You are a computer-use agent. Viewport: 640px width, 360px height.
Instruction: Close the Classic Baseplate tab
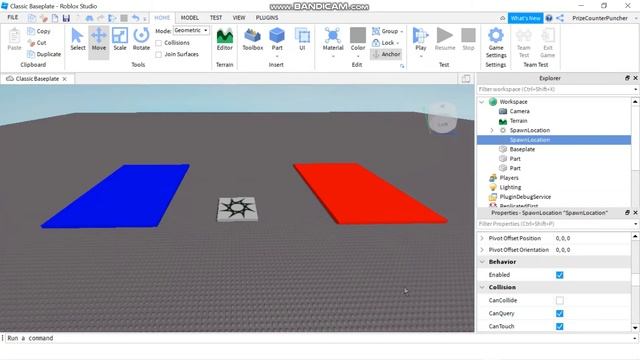[64, 79]
